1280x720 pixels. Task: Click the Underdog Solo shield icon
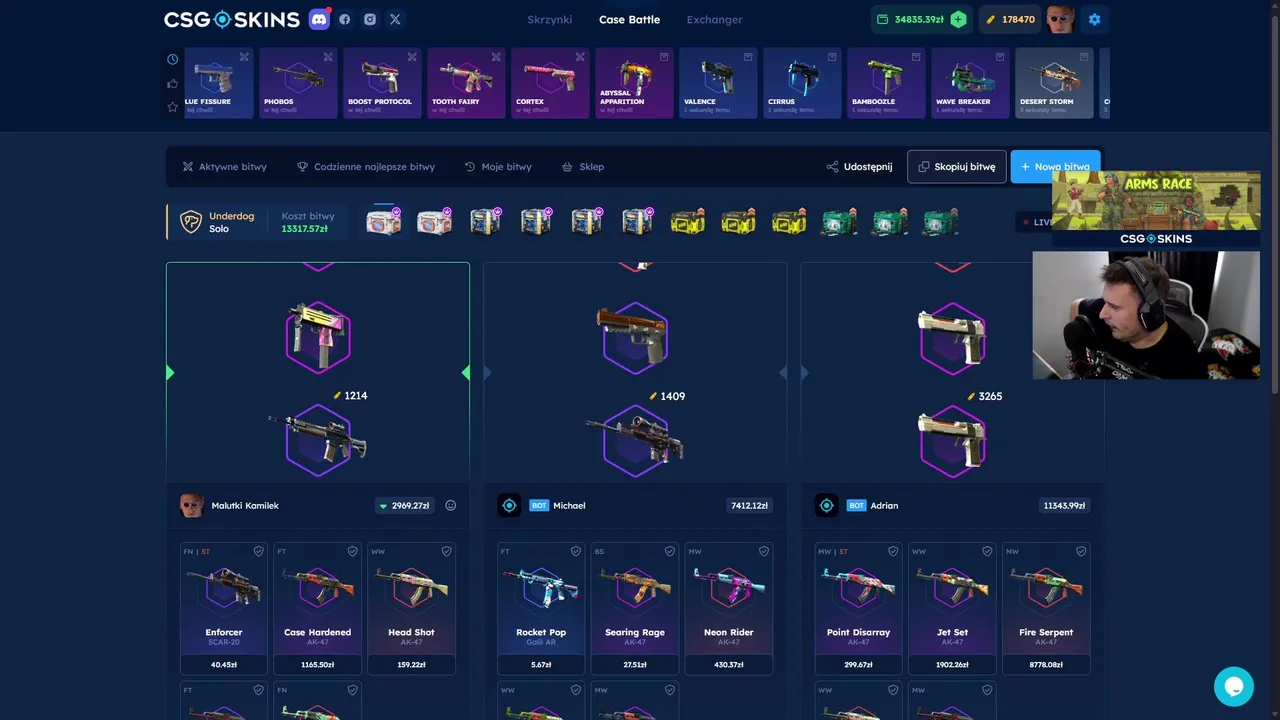click(190, 222)
